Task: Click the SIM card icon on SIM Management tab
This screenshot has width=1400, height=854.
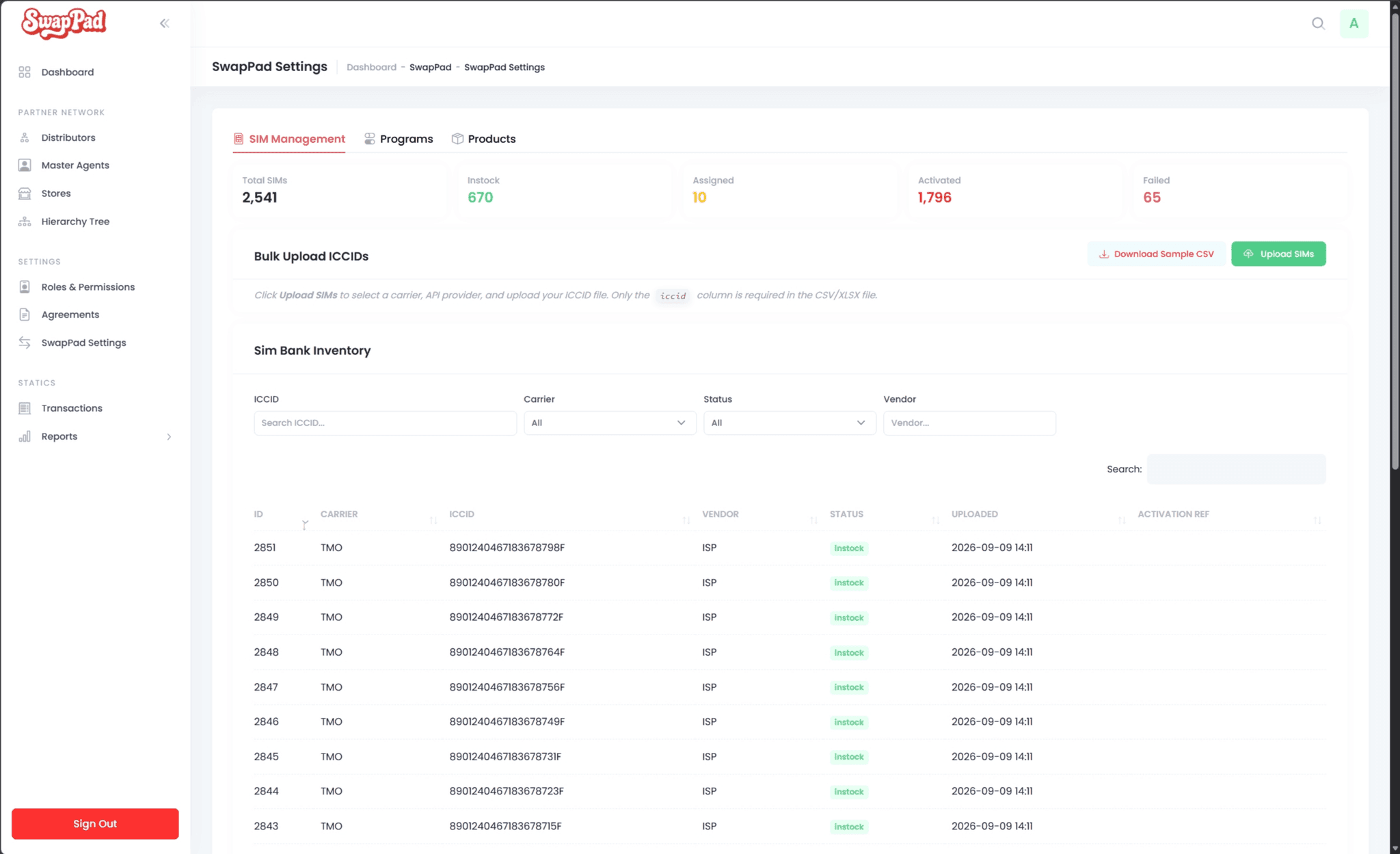Action: click(239, 139)
